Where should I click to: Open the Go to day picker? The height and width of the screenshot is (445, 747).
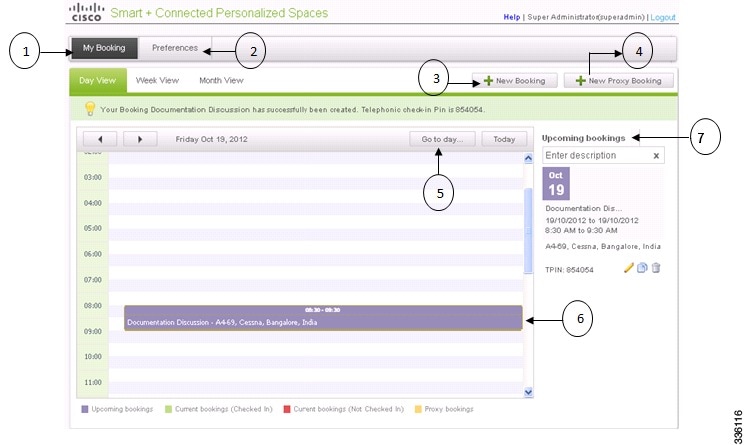pyautogui.click(x=442, y=139)
